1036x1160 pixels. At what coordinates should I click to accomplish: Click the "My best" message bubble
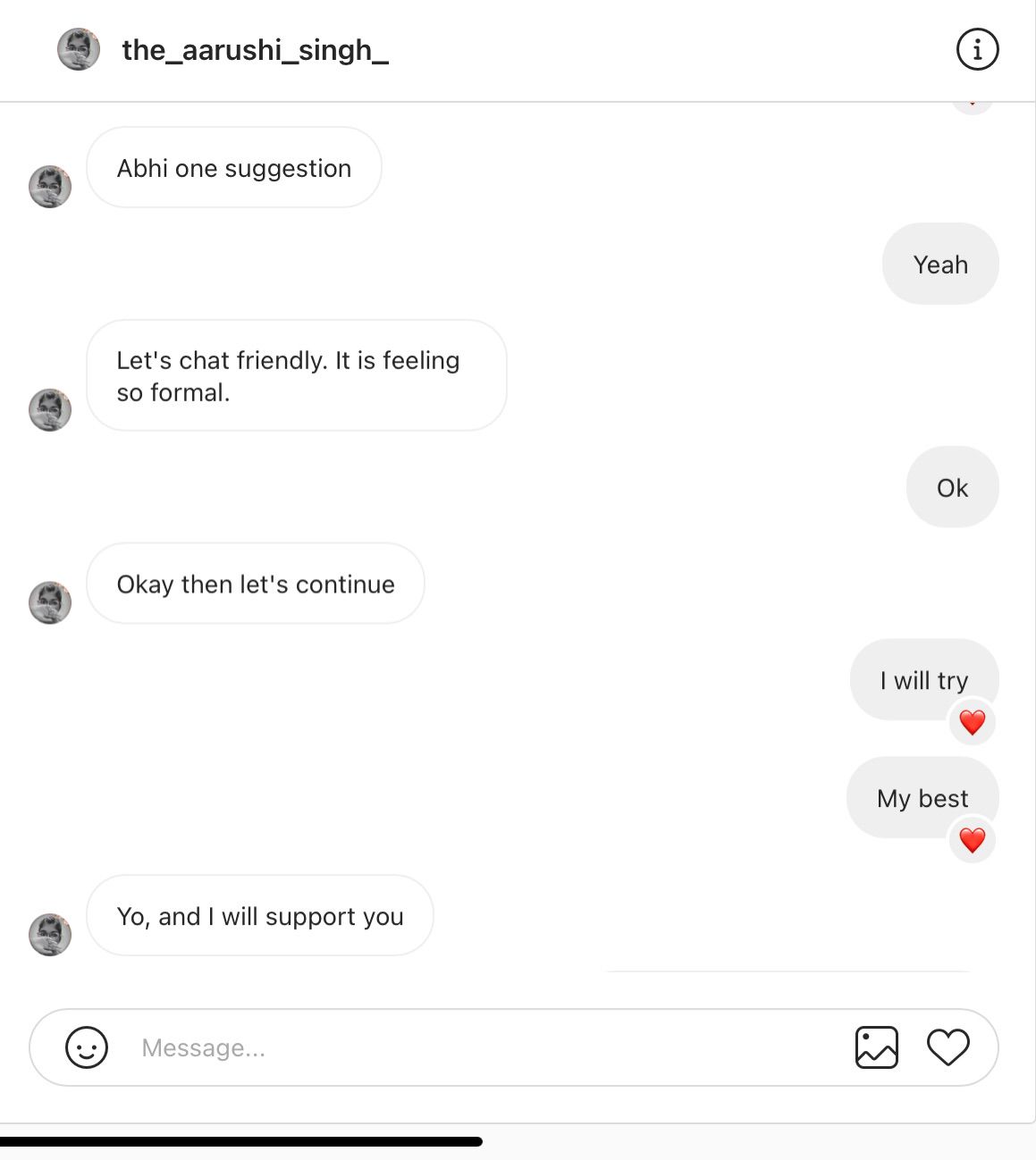(922, 797)
